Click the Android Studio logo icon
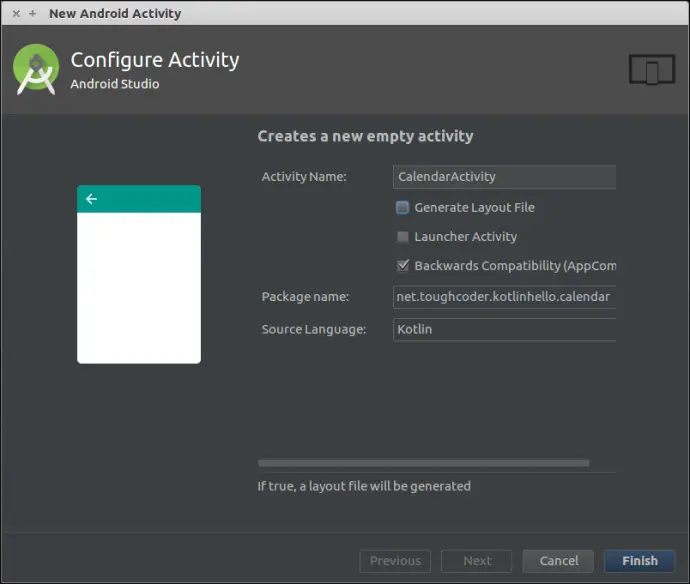 [36, 69]
